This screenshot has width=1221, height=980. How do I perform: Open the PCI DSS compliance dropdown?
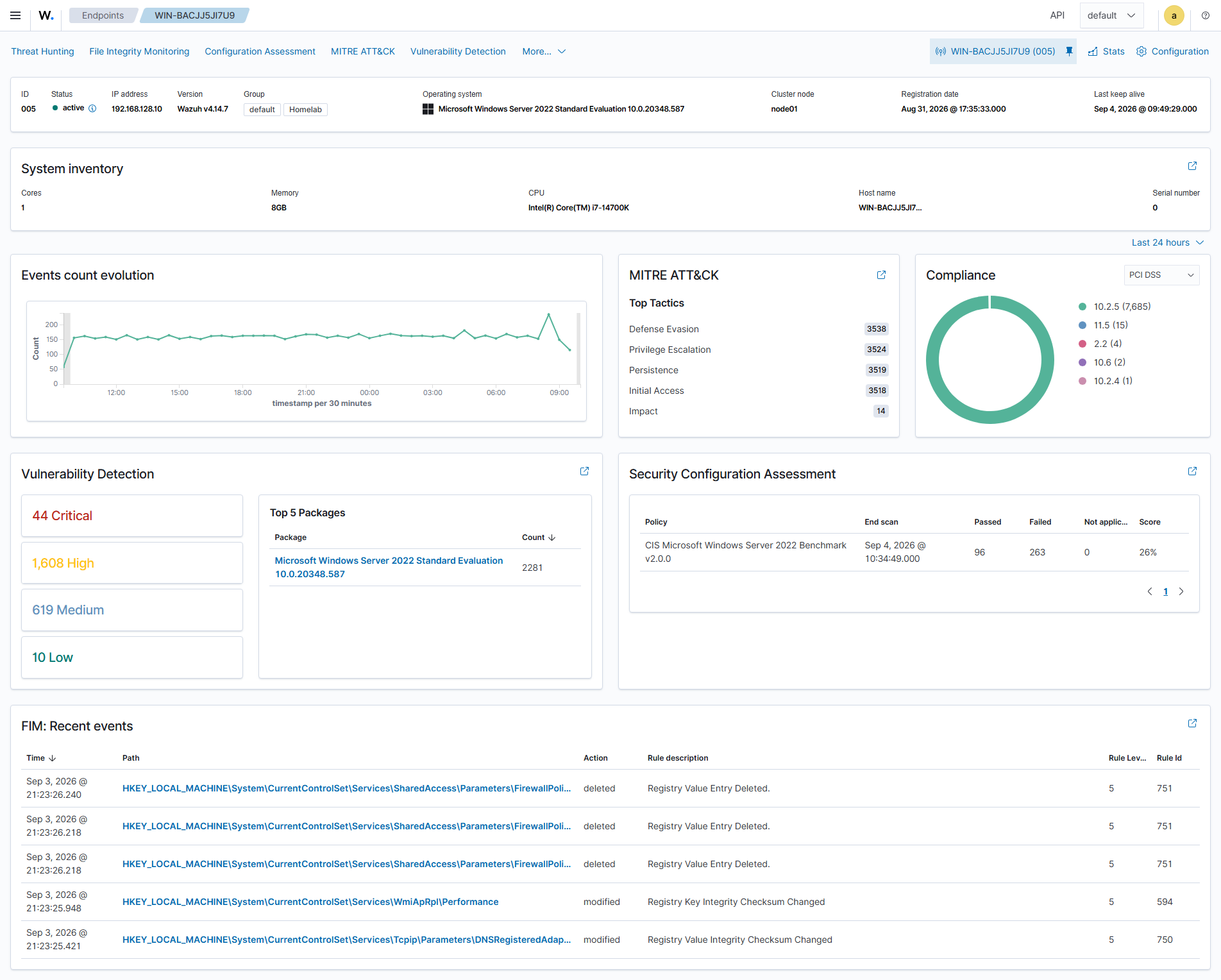tap(1161, 275)
